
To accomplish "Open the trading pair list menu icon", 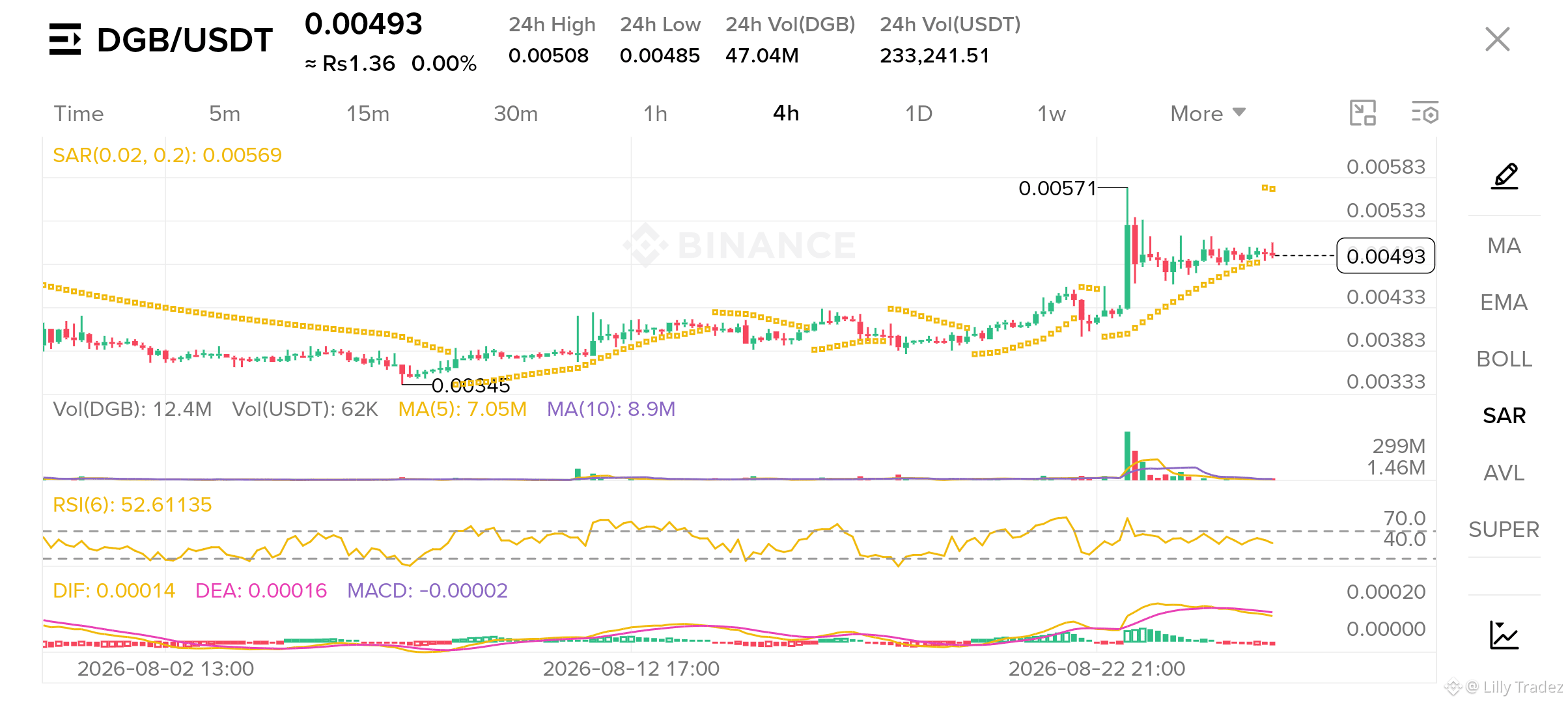I will click(x=65, y=39).
